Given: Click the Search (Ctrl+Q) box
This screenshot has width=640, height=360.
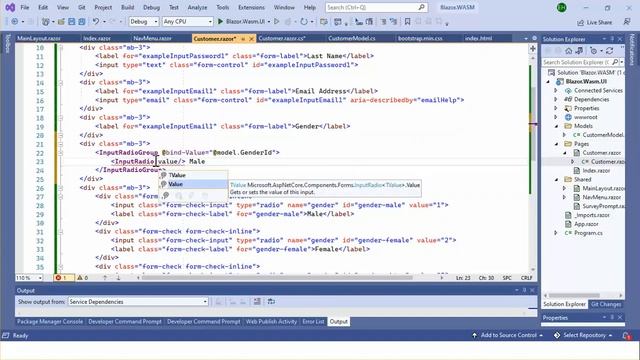Looking at the screenshot, I should [x=376, y=7].
